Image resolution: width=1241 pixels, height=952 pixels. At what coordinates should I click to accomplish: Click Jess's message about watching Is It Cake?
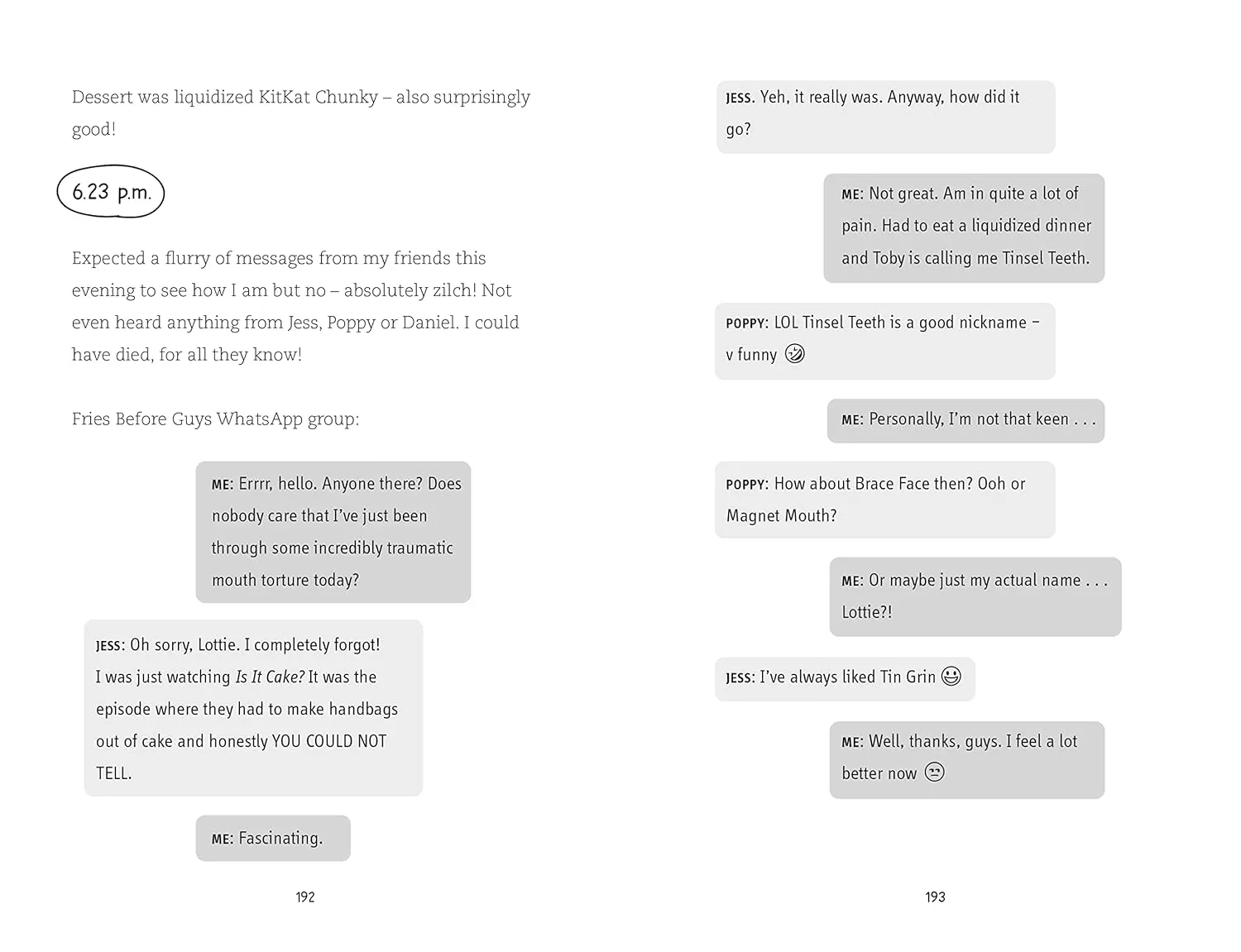point(253,708)
